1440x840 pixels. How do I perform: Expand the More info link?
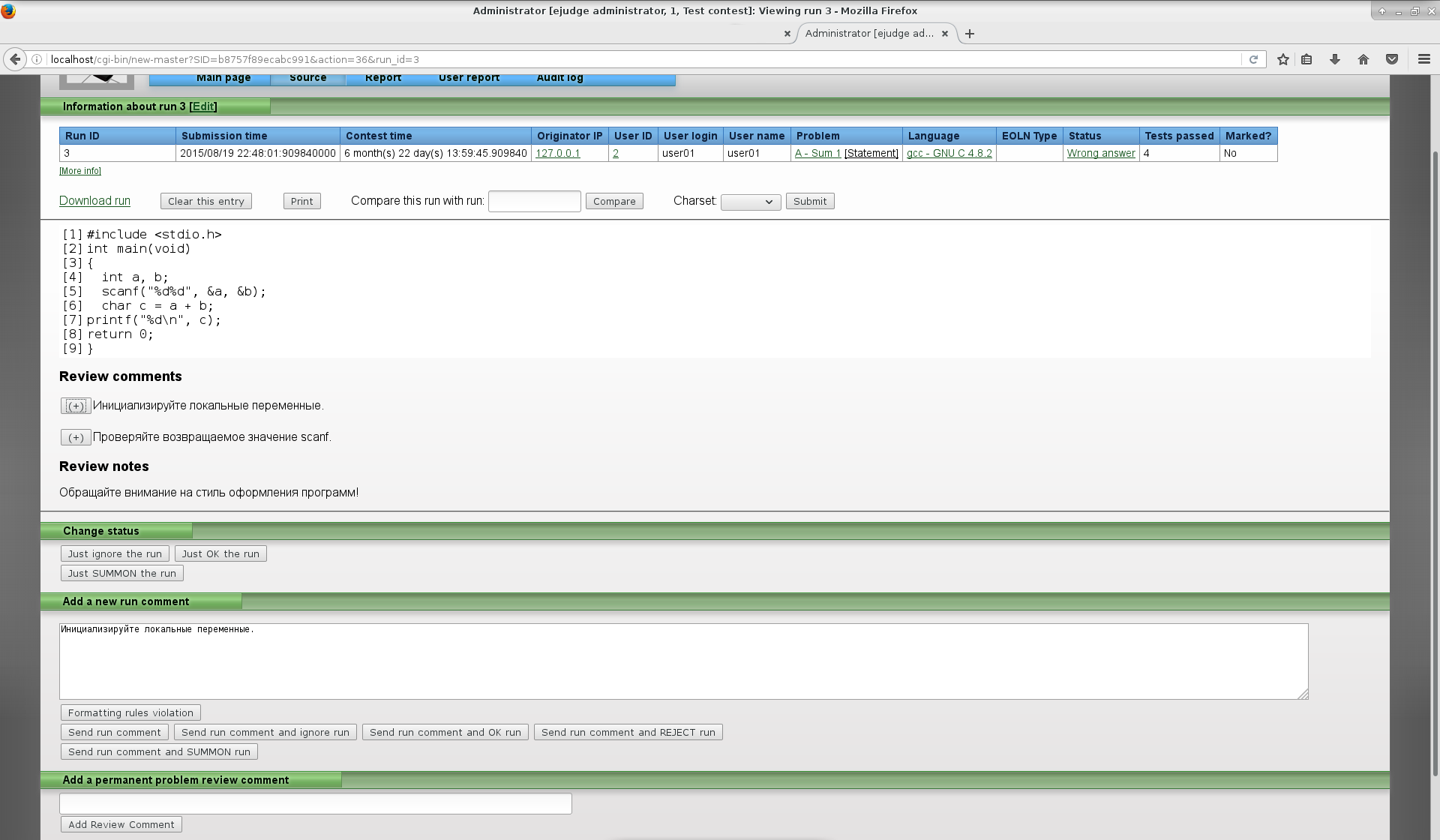click(x=80, y=171)
